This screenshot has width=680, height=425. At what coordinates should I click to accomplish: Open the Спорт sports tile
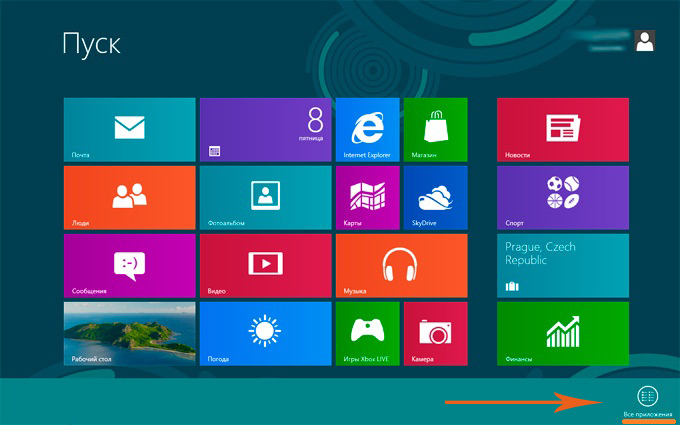[563, 198]
